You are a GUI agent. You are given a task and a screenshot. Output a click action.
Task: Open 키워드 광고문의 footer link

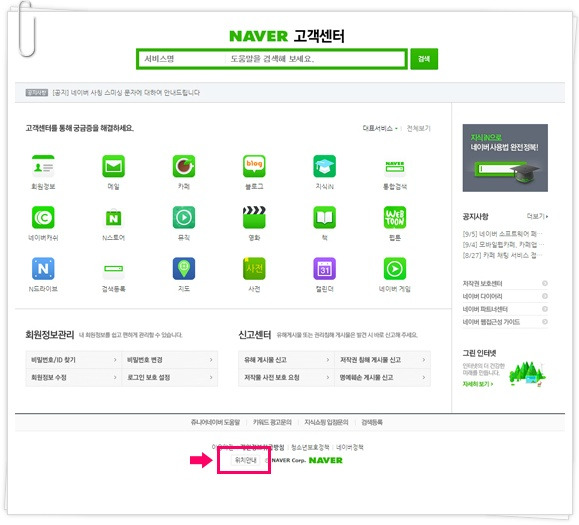point(272,422)
